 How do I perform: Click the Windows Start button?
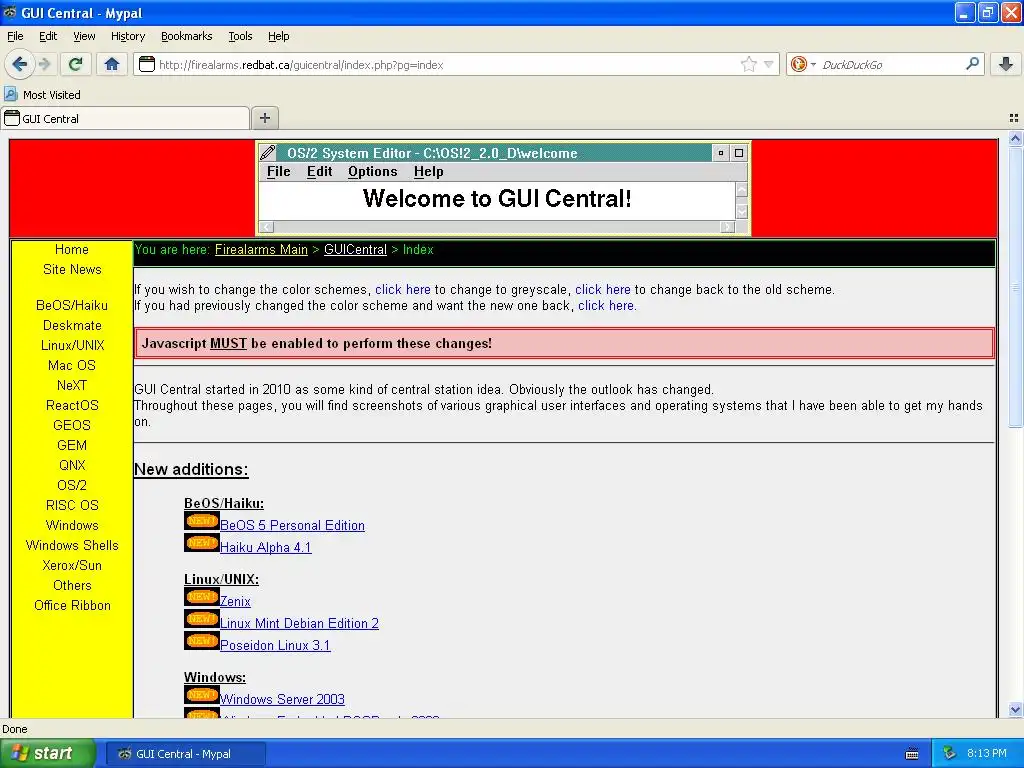click(x=48, y=754)
